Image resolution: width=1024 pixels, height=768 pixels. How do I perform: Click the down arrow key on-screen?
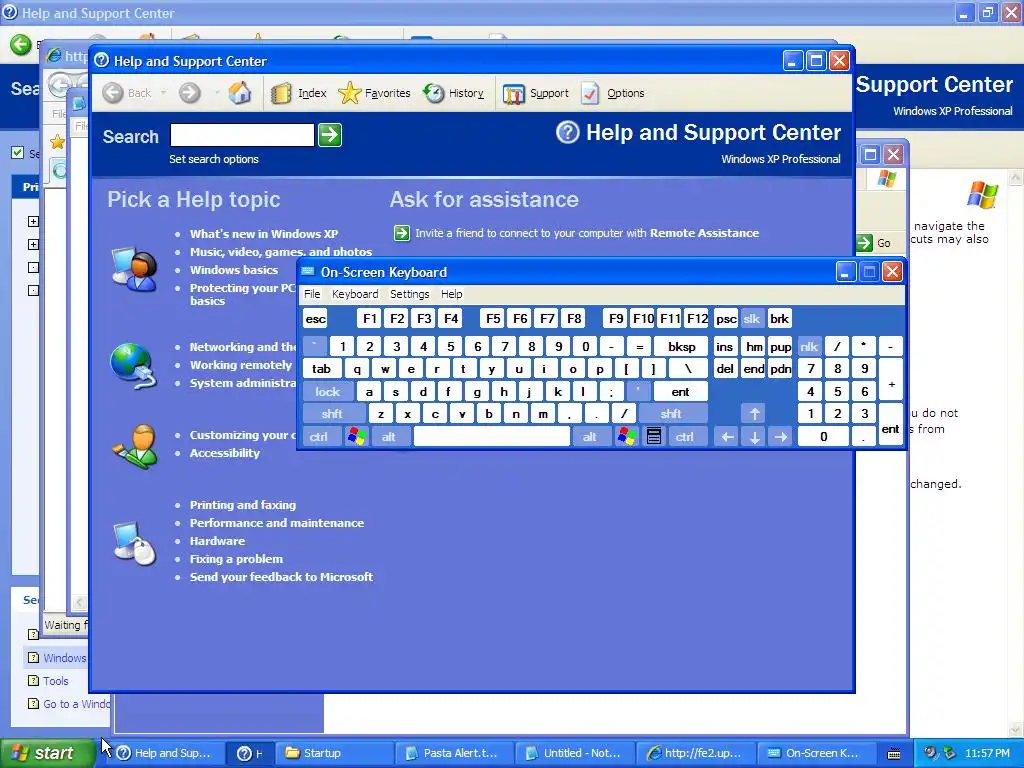coord(754,437)
